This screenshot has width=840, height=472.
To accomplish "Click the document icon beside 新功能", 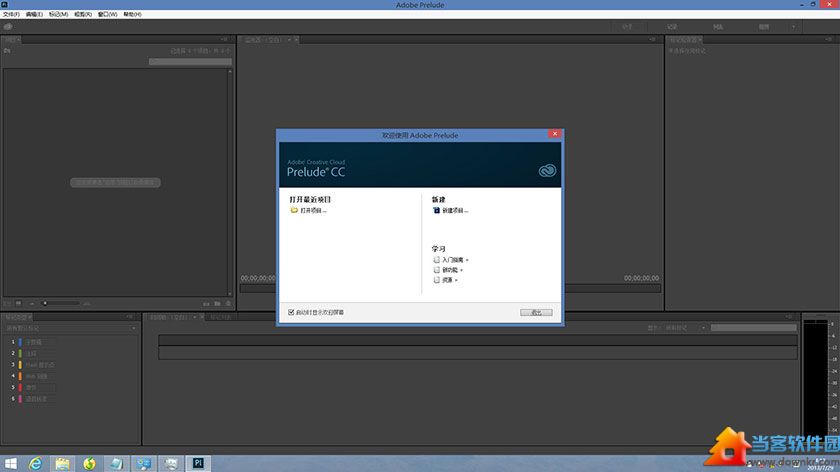I will tap(437, 270).
